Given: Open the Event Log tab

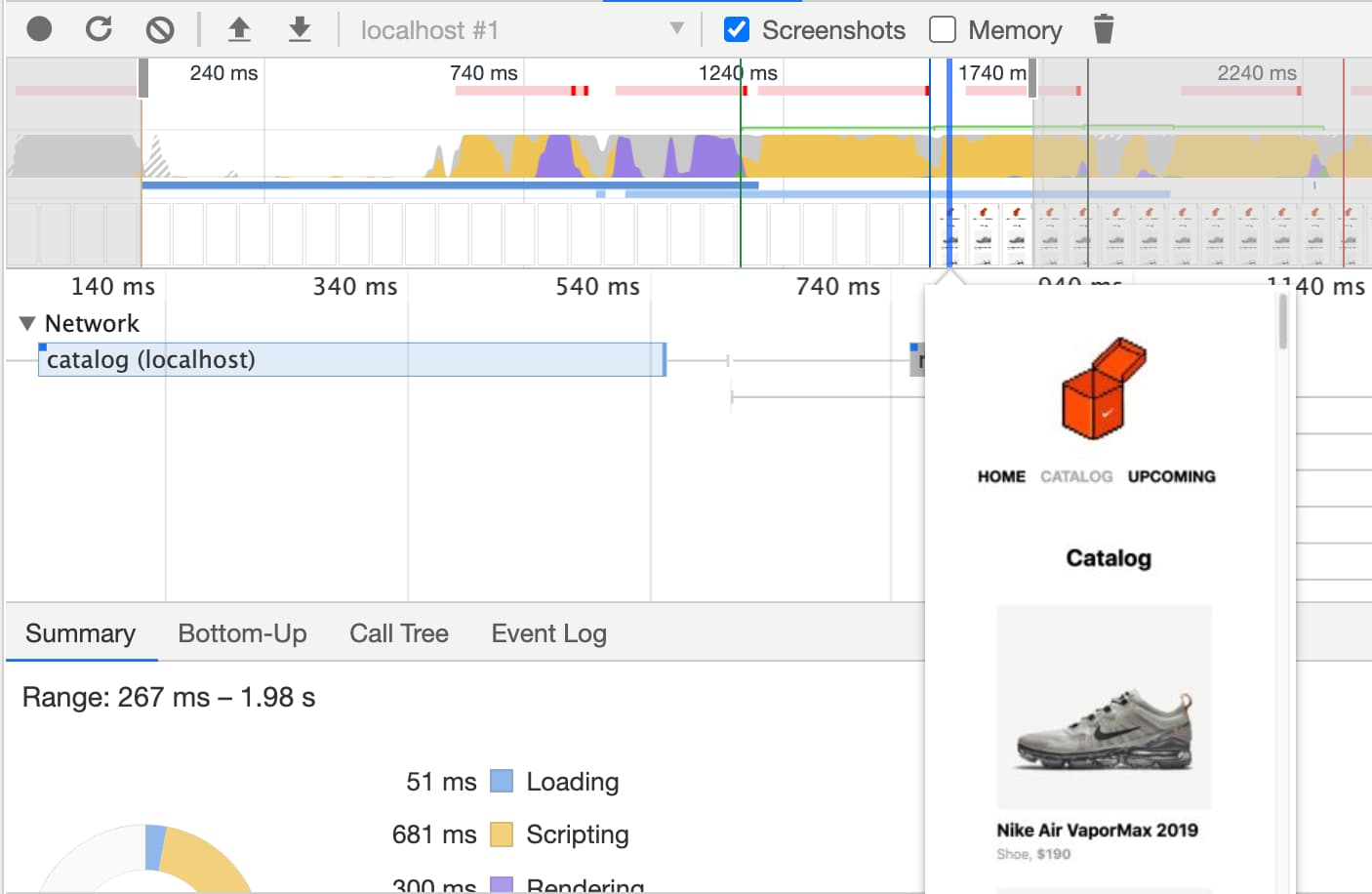Looking at the screenshot, I should click(x=549, y=633).
